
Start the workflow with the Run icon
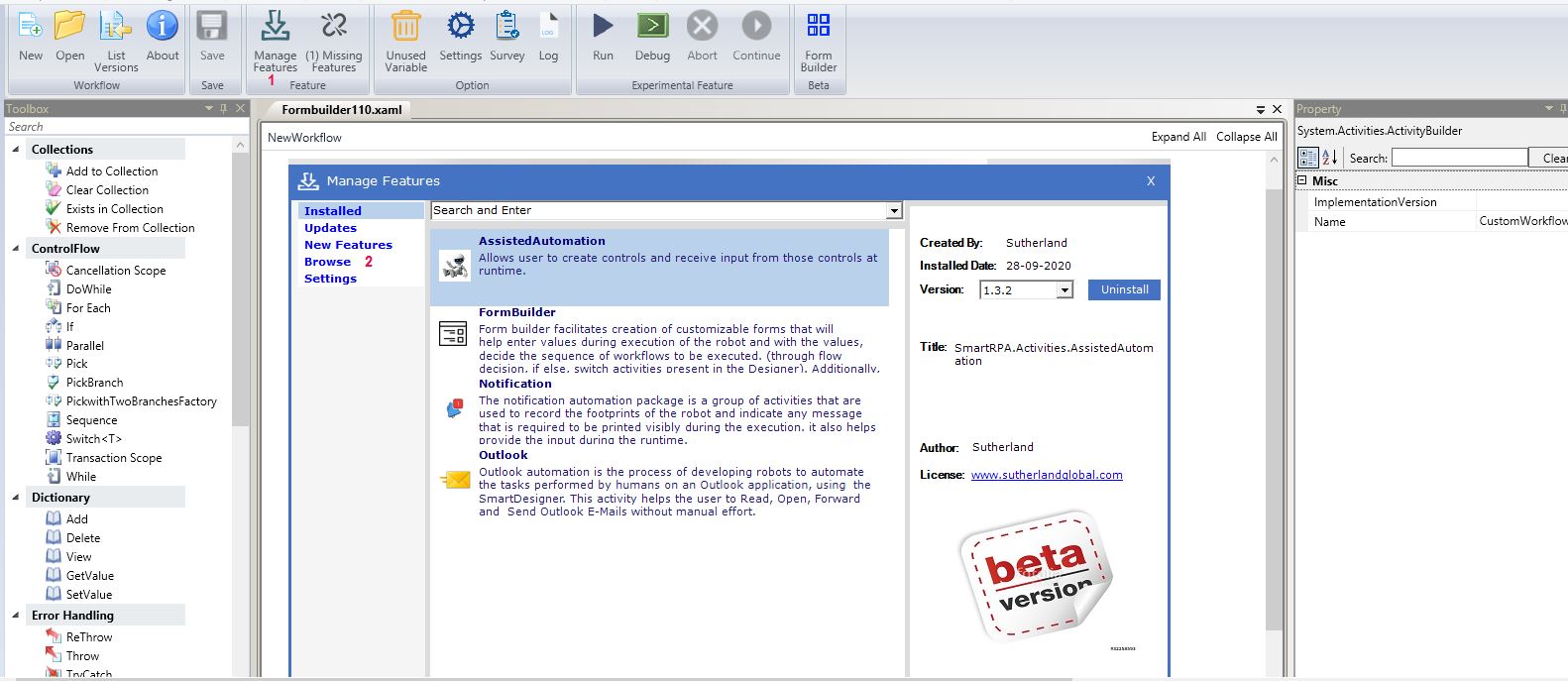(x=603, y=27)
